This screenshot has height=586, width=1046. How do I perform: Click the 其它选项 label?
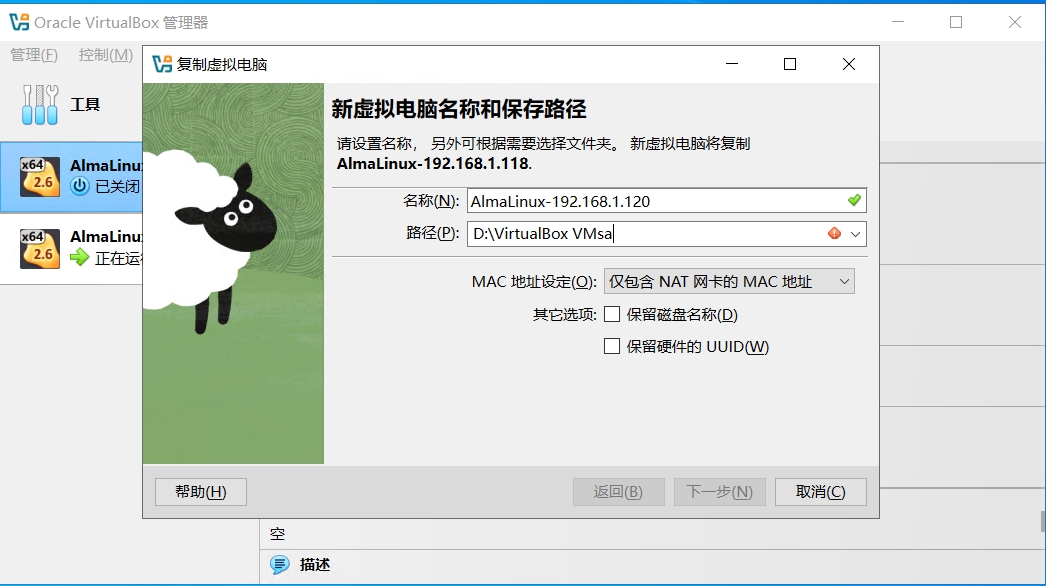click(x=564, y=314)
